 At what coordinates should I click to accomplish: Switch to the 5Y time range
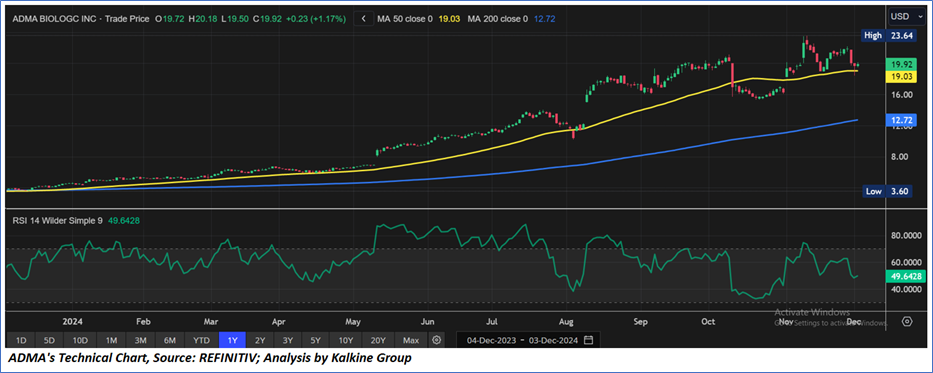[x=316, y=340]
